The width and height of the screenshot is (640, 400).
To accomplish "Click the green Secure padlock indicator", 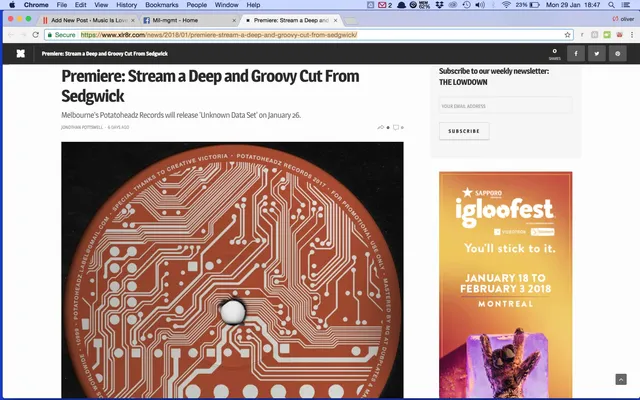I will [62, 35].
